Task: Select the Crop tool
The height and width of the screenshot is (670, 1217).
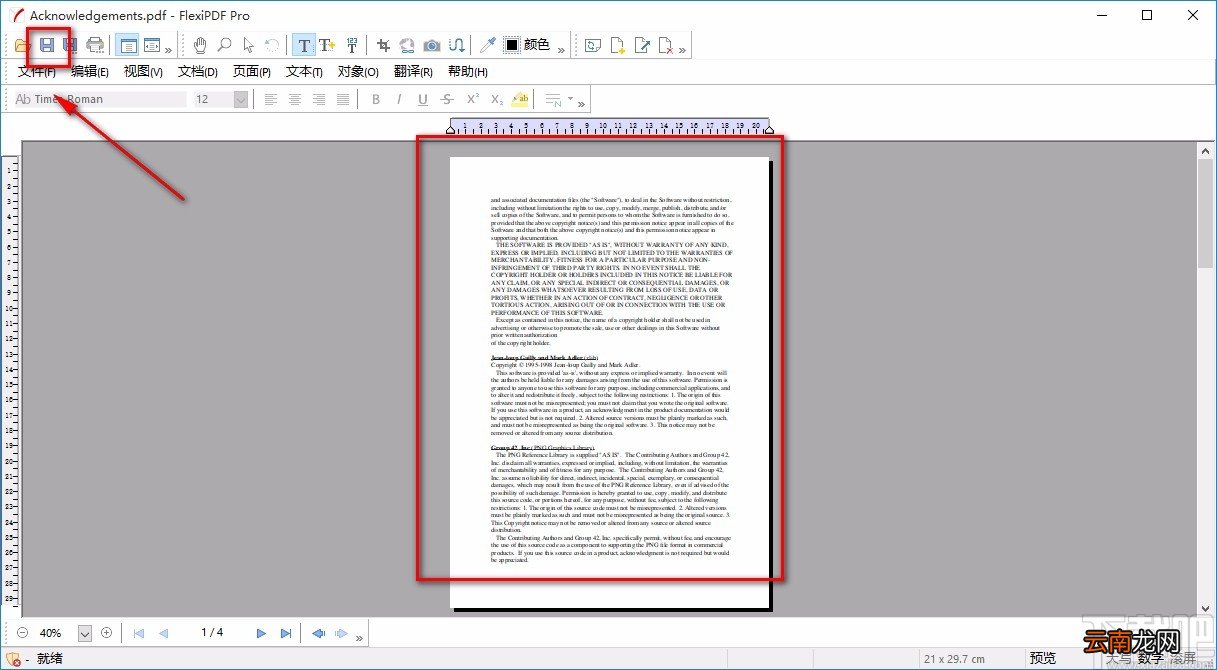Action: [384, 45]
